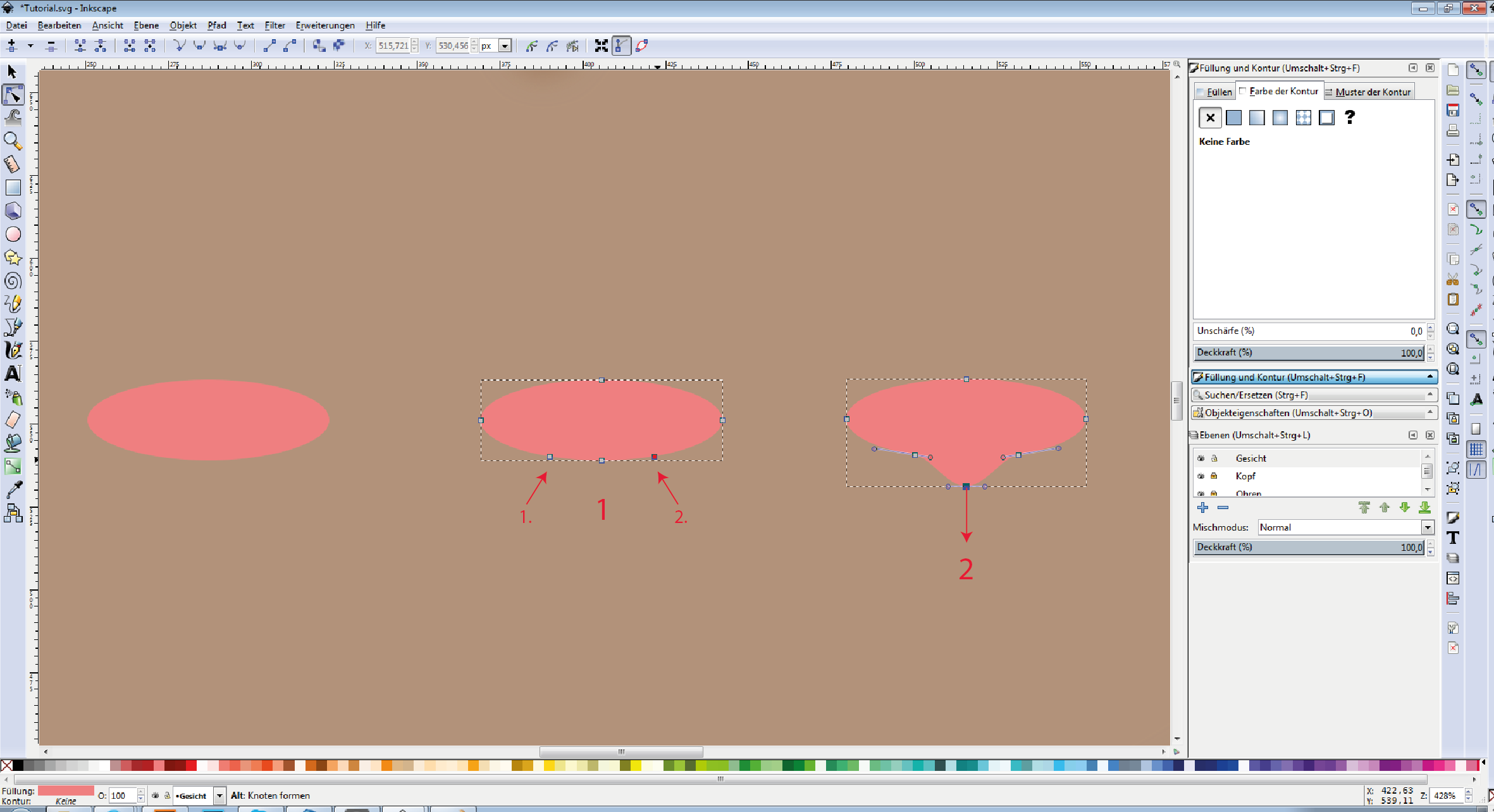This screenshot has height=812, width=1494.
Task: Toggle current layer visibility in status bar
Action: (x=156, y=796)
